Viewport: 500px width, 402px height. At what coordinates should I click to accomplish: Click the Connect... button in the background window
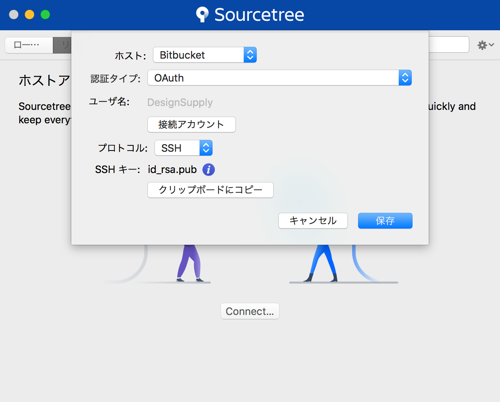[250, 311]
